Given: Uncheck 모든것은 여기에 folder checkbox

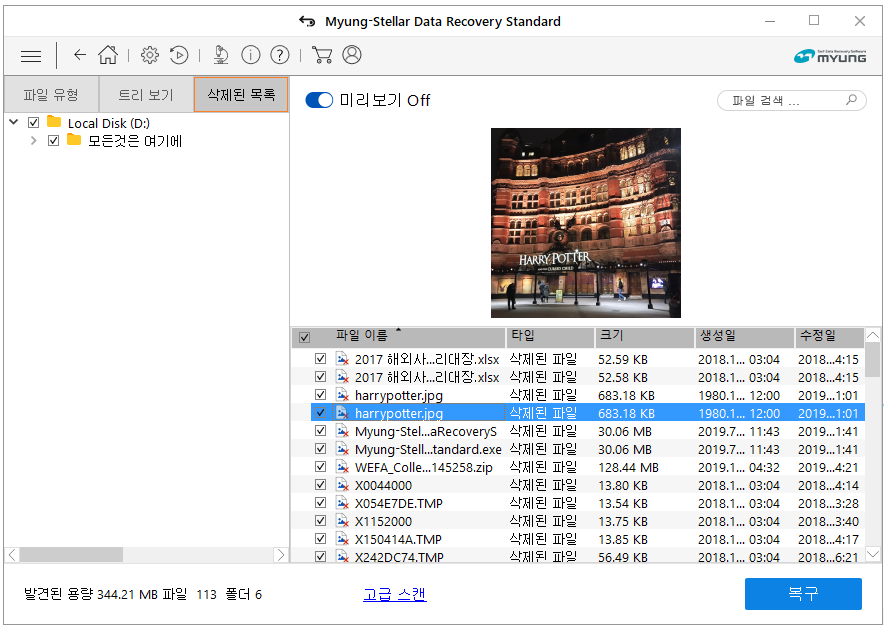Looking at the screenshot, I should tap(53, 140).
